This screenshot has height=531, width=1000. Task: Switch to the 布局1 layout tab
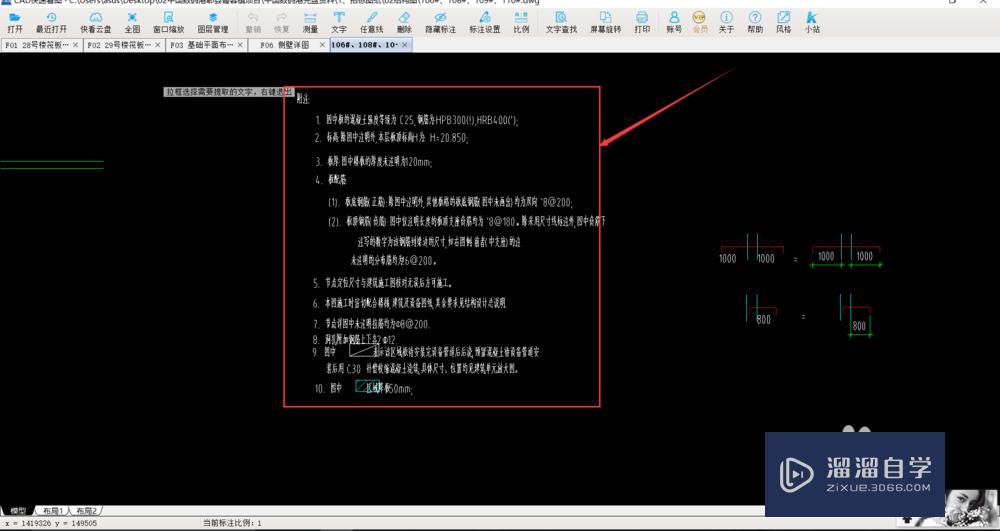(52, 511)
